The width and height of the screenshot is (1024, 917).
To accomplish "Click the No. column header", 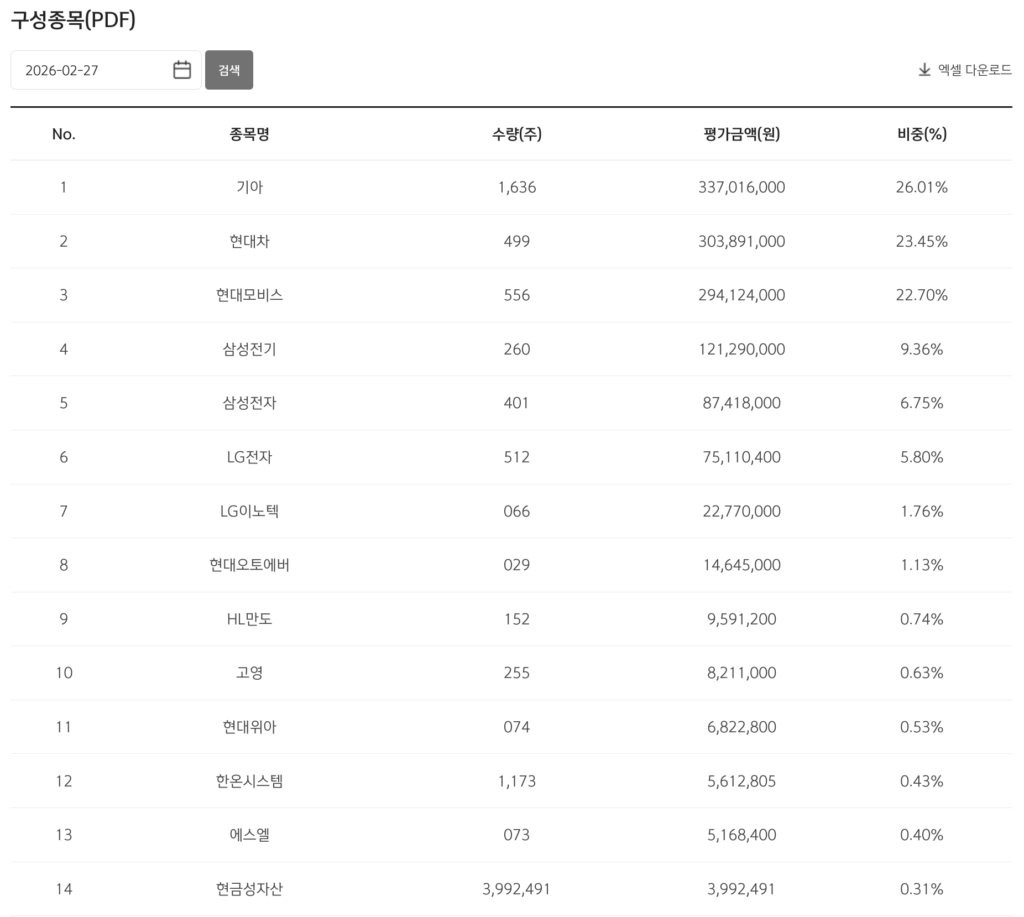I will coord(63,134).
